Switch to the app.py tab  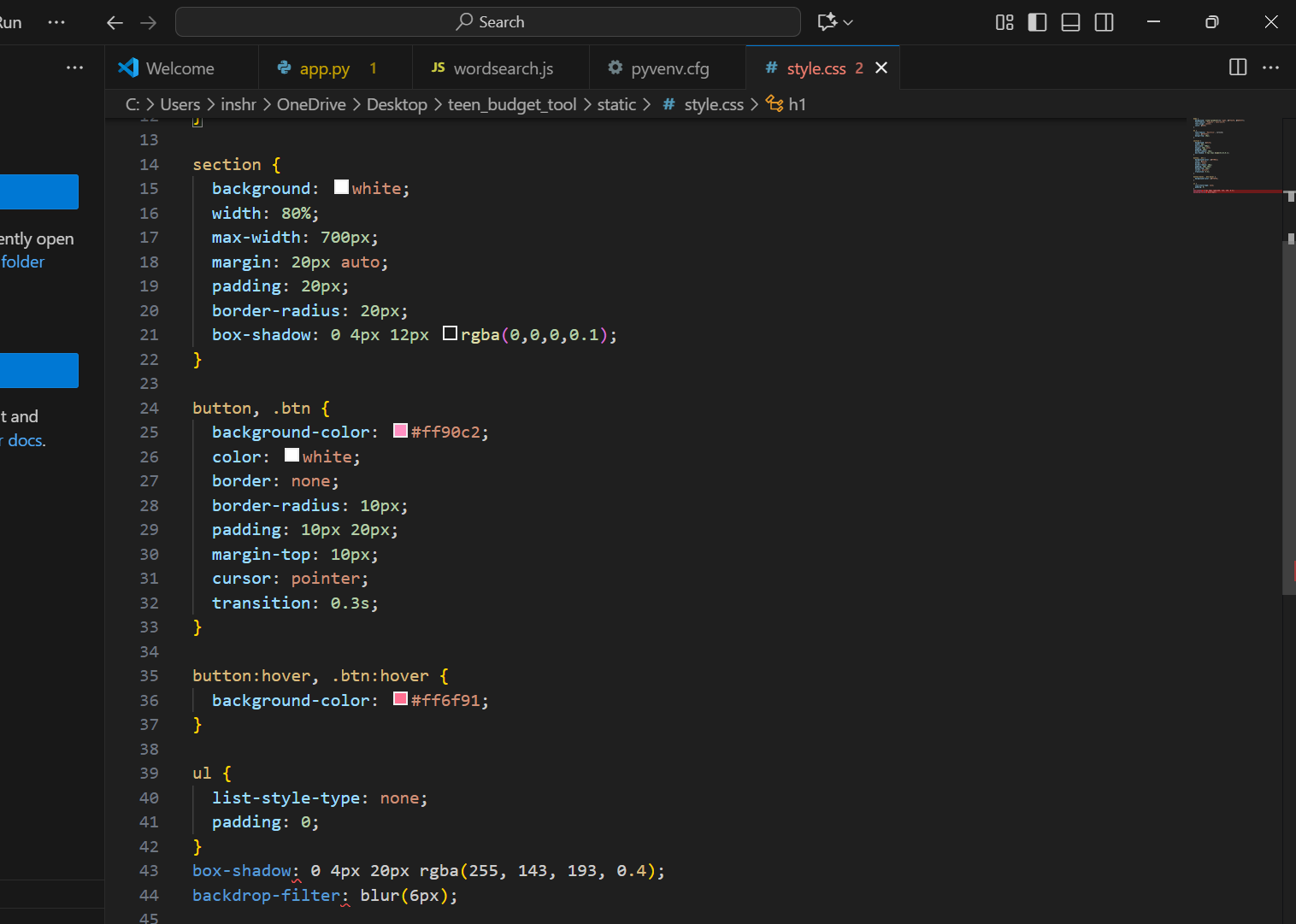point(324,68)
